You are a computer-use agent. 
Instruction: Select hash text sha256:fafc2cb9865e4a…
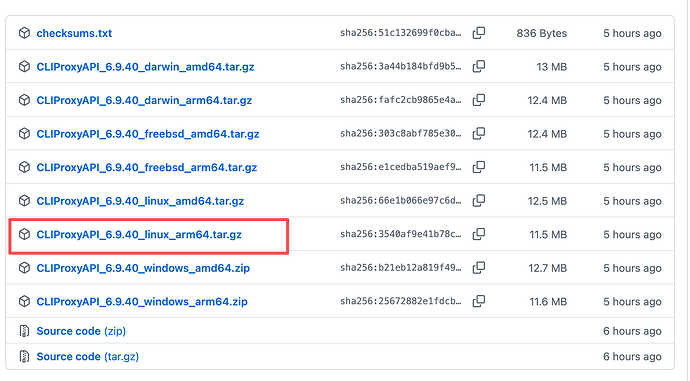[401, 100]
